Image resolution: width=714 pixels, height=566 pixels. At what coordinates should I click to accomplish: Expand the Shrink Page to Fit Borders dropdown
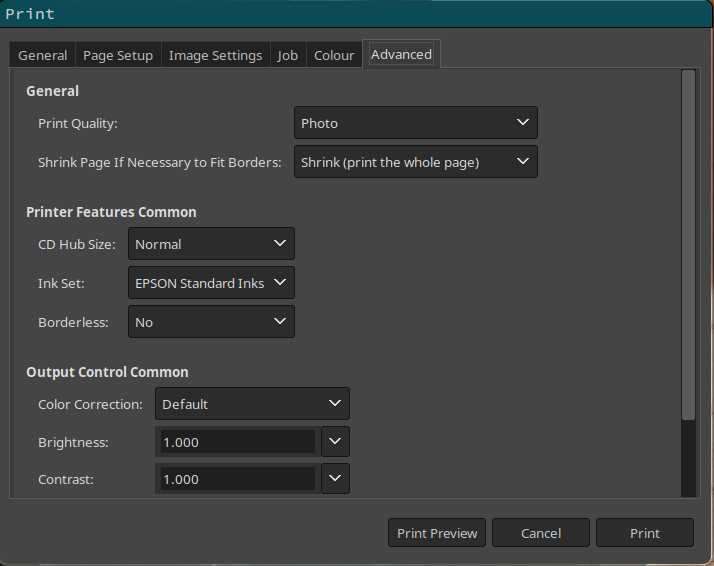415,162
